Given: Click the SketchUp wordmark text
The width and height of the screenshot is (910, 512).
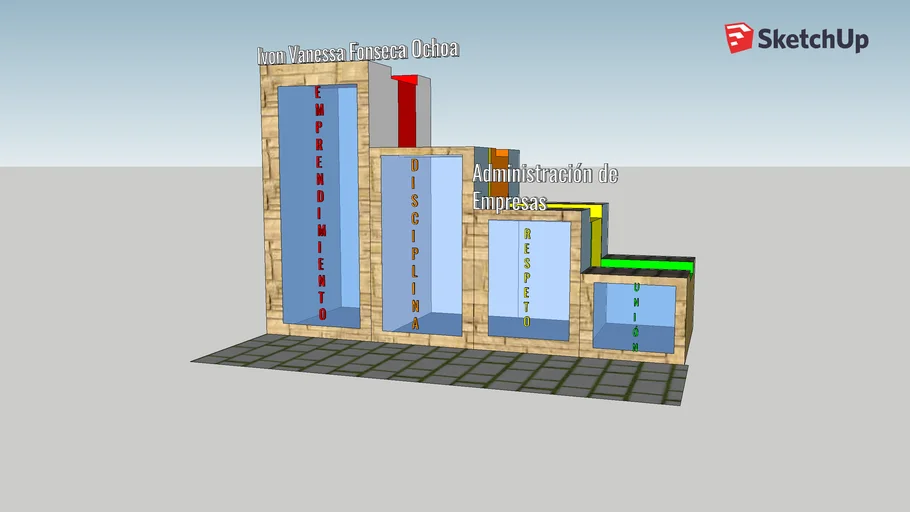Looking at the screenshot, I should pyautogui.click(x=812, y=39).
